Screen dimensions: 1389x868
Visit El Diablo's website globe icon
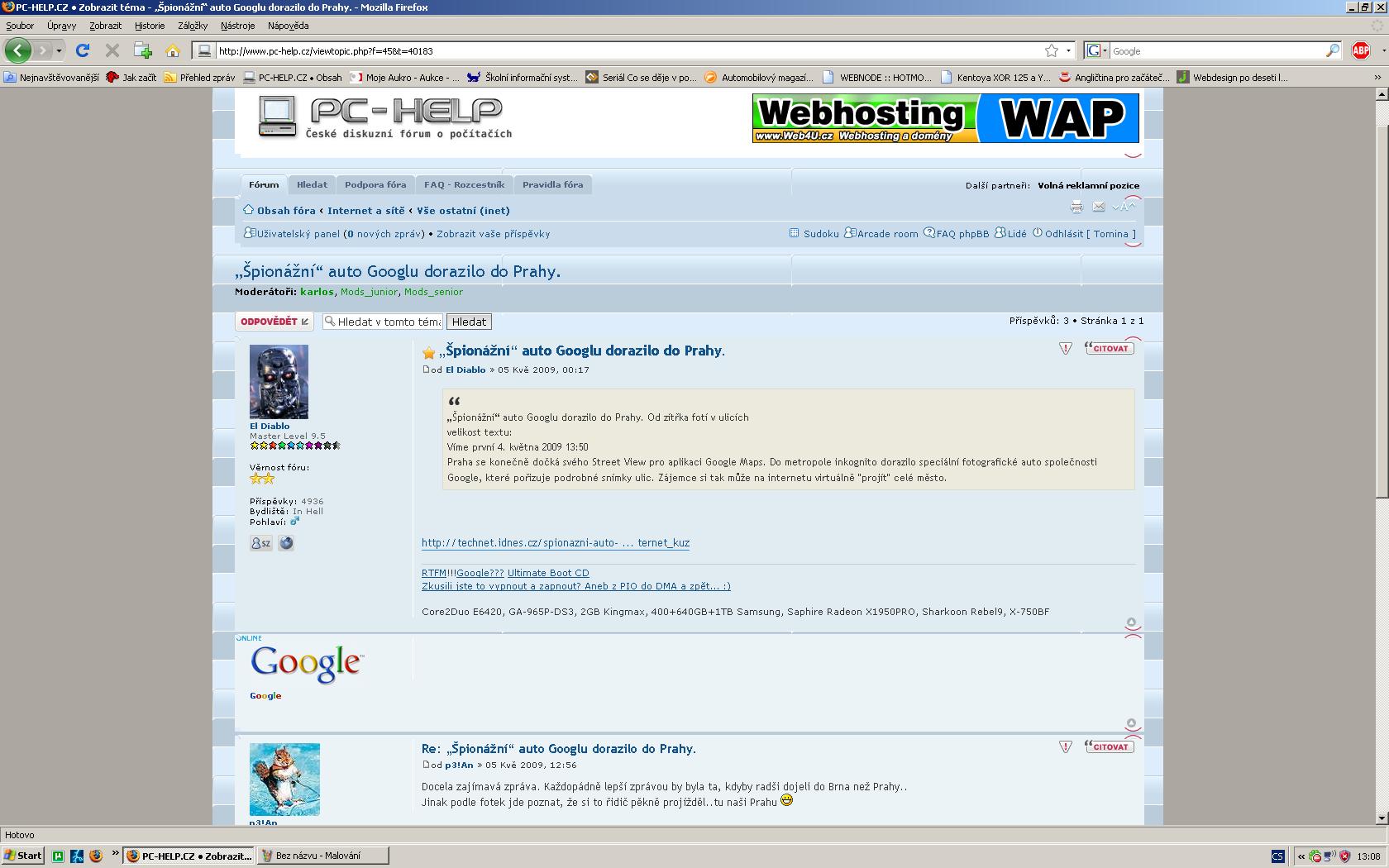286,543
